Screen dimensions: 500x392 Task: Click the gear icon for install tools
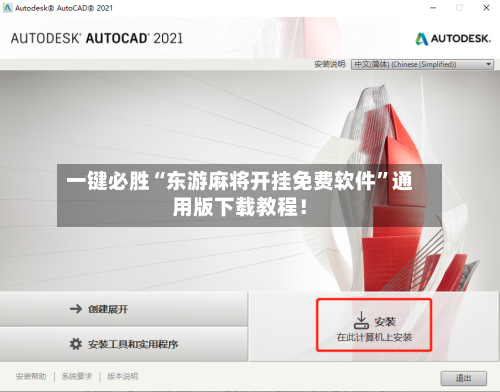[x=76, y=344]
